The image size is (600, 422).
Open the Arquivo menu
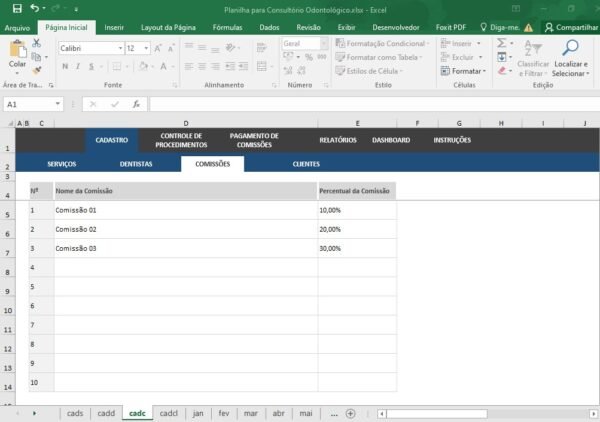[17, 28]
